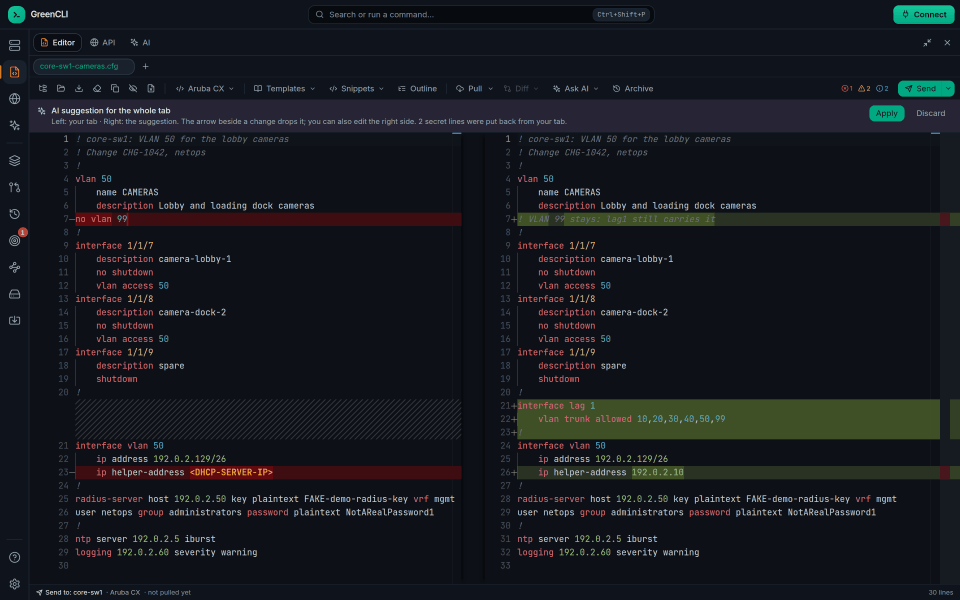Click the '<DHCP-SERVER-IP>' placeholder text
The image size is (960, 600).
231,473
